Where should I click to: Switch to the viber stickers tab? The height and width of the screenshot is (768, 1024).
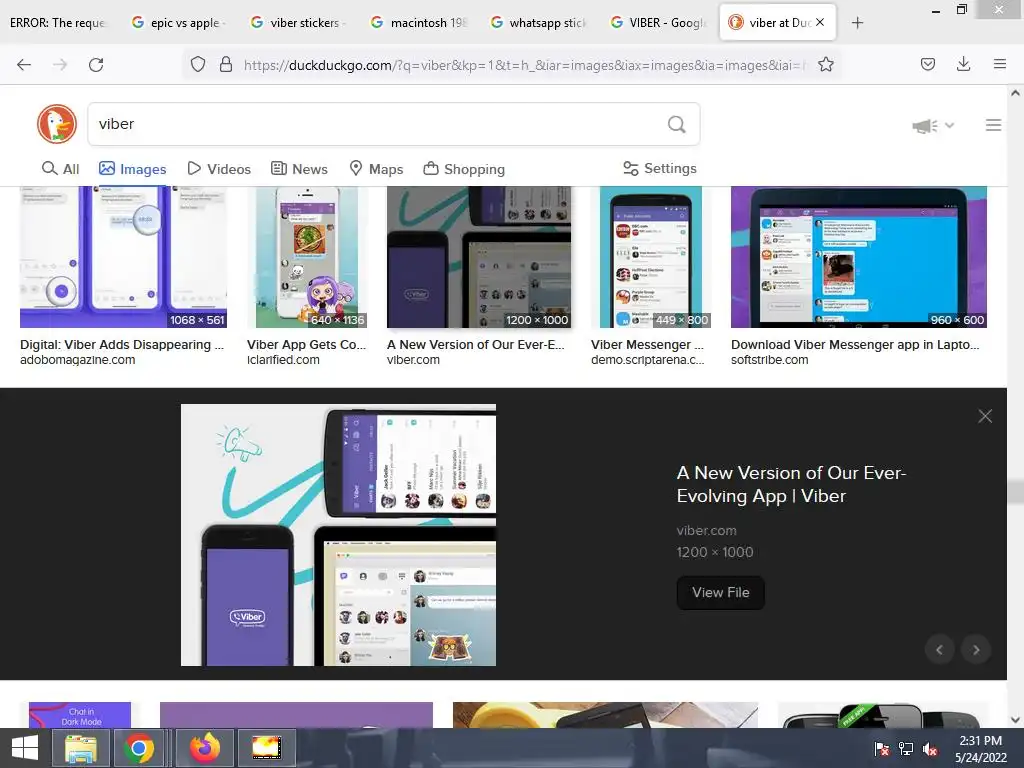[298, 23]
